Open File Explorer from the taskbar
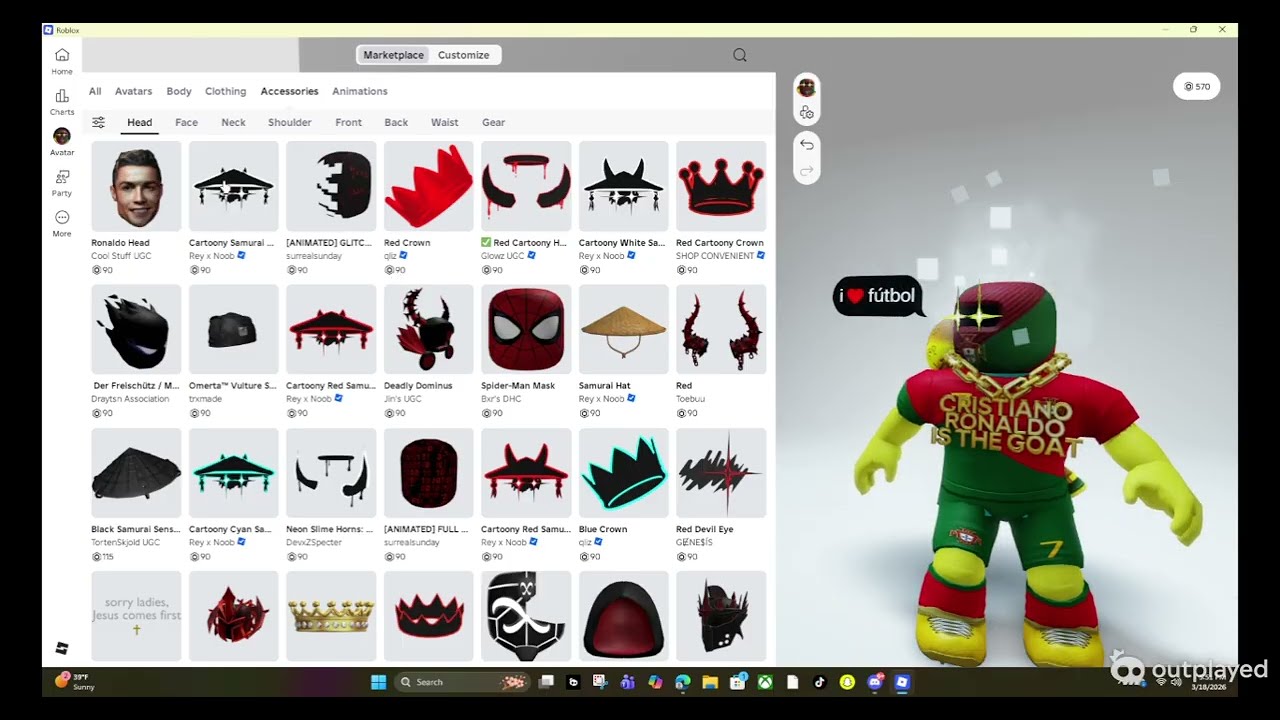Image resolution: width=1280 pixels, height=720 pixels. click(x=710, y=682)
